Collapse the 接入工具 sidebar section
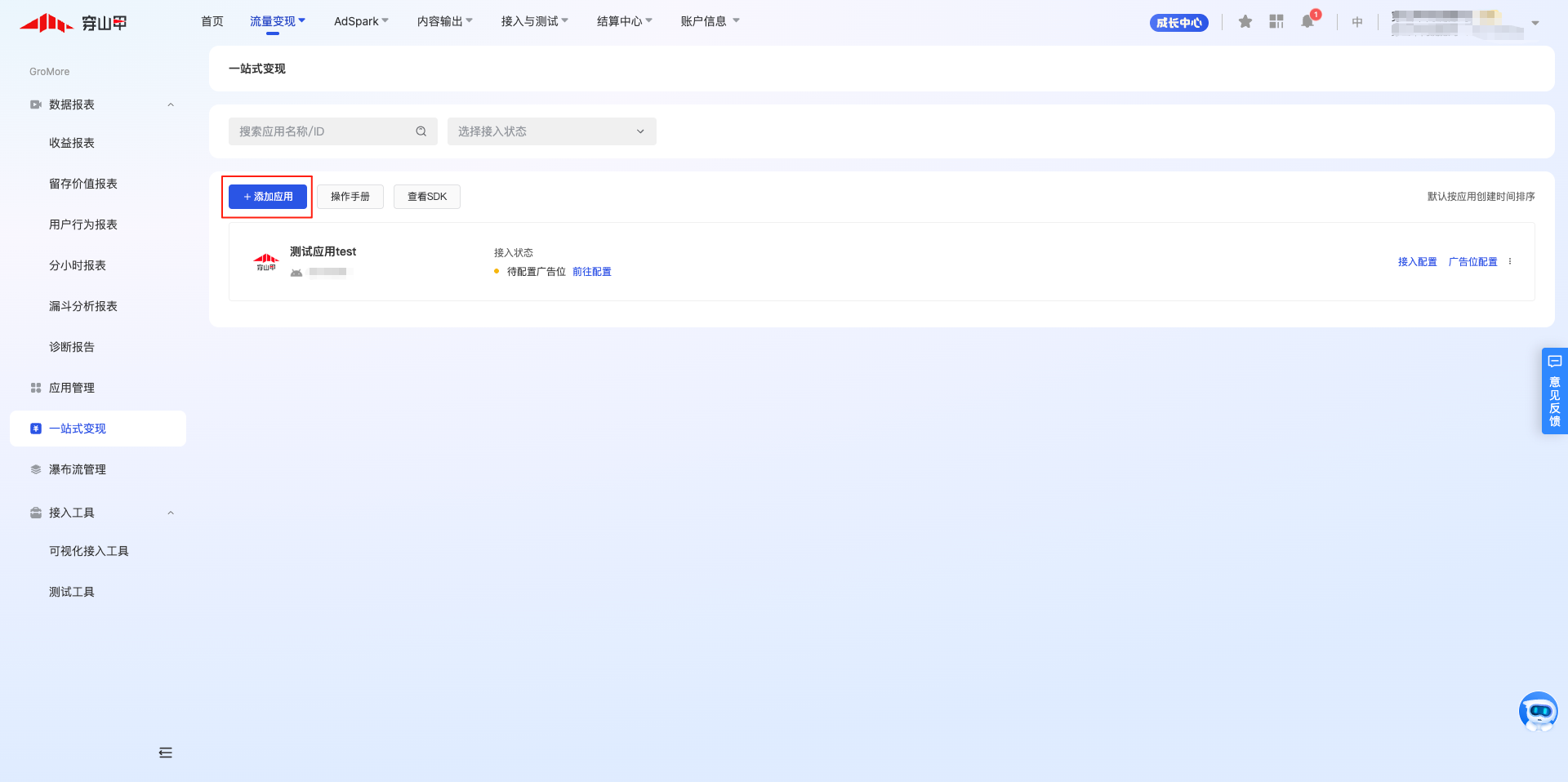 coord(171,513)
